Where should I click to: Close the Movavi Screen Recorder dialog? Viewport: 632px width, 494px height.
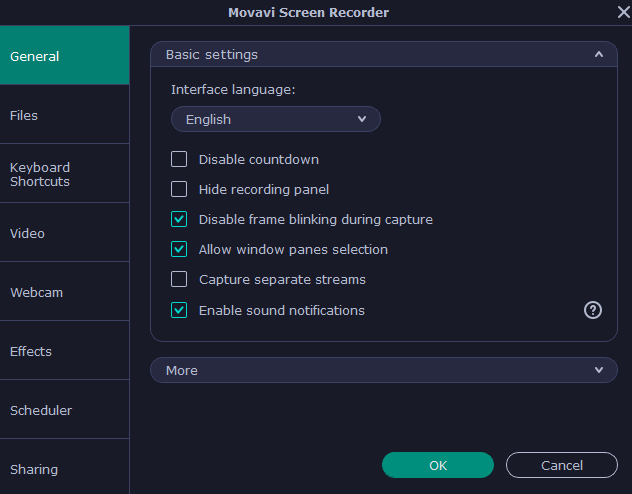click(x=624, y=12)
